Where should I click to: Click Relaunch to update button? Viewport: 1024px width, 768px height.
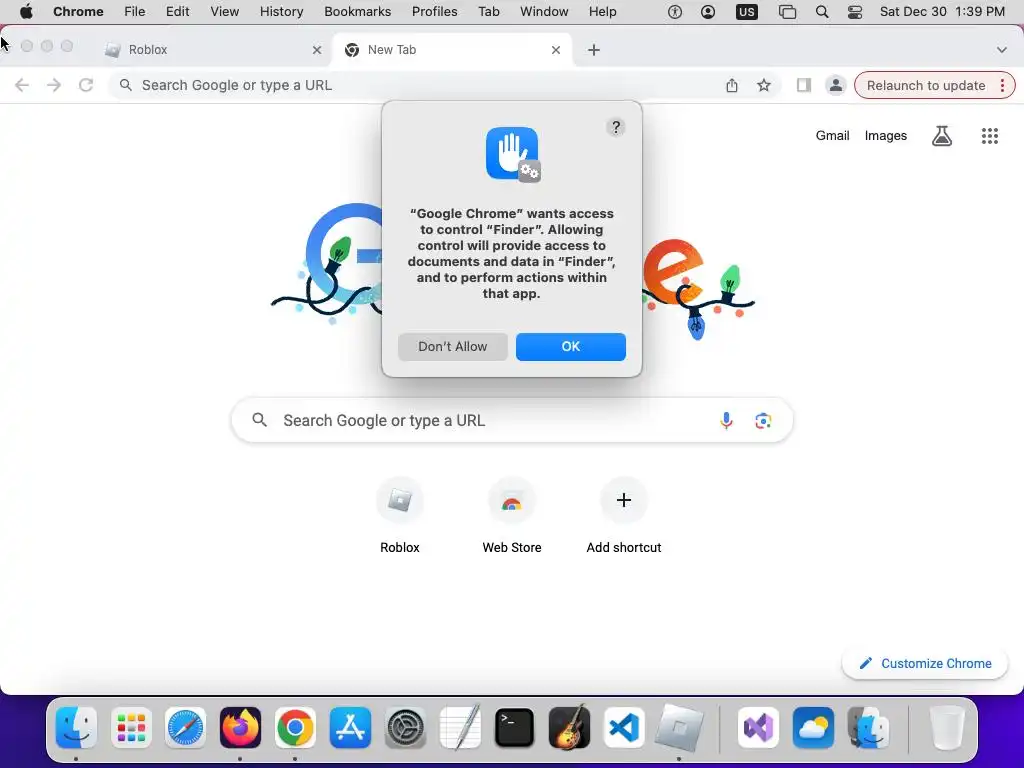click(x=925, y=86)
